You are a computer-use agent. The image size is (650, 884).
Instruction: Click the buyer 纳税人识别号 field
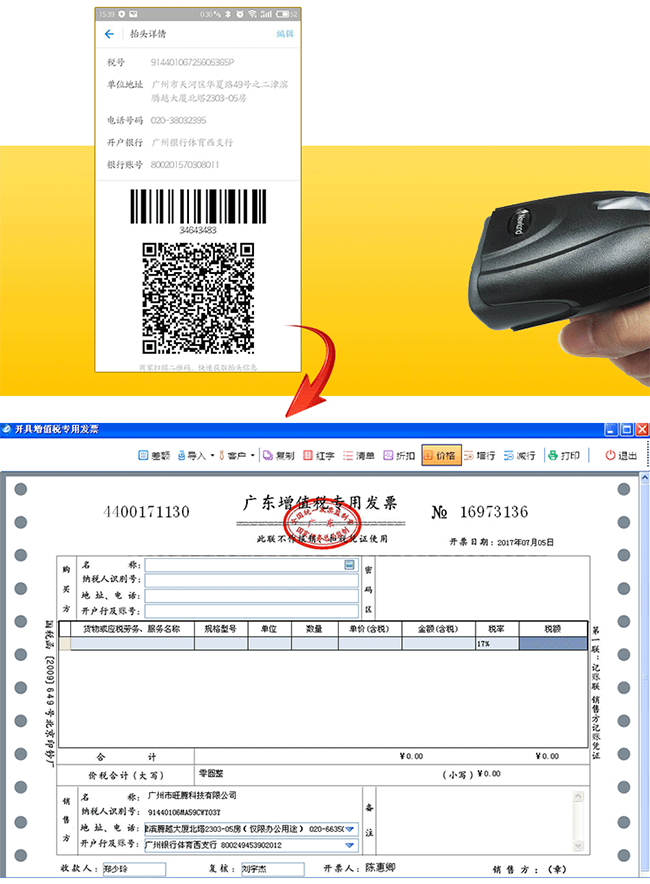click(251, 580)
